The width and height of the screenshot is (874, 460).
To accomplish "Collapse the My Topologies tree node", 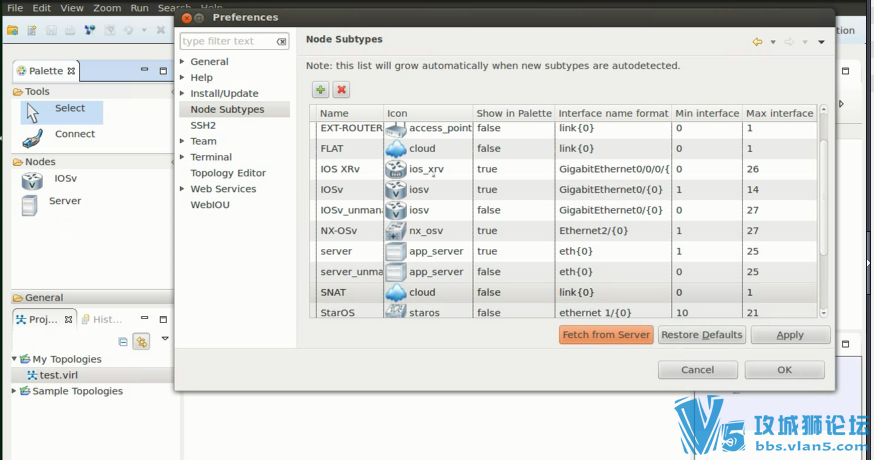I will click(14, 359).
